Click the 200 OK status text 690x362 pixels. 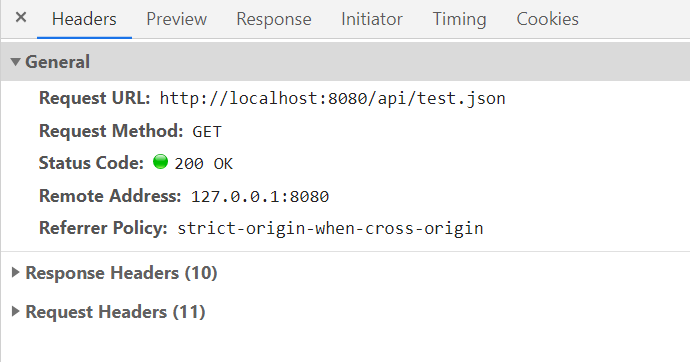(x=203, y=164)
